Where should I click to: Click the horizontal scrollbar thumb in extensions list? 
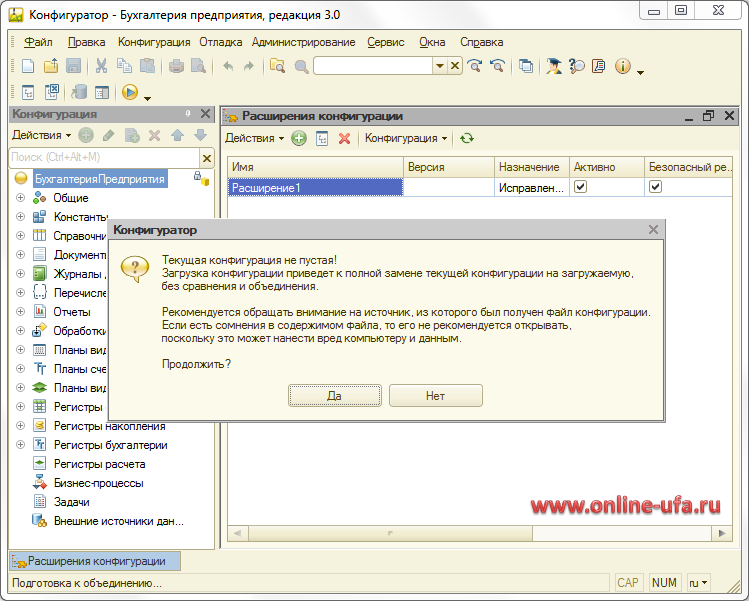click(x=390, y=533)
